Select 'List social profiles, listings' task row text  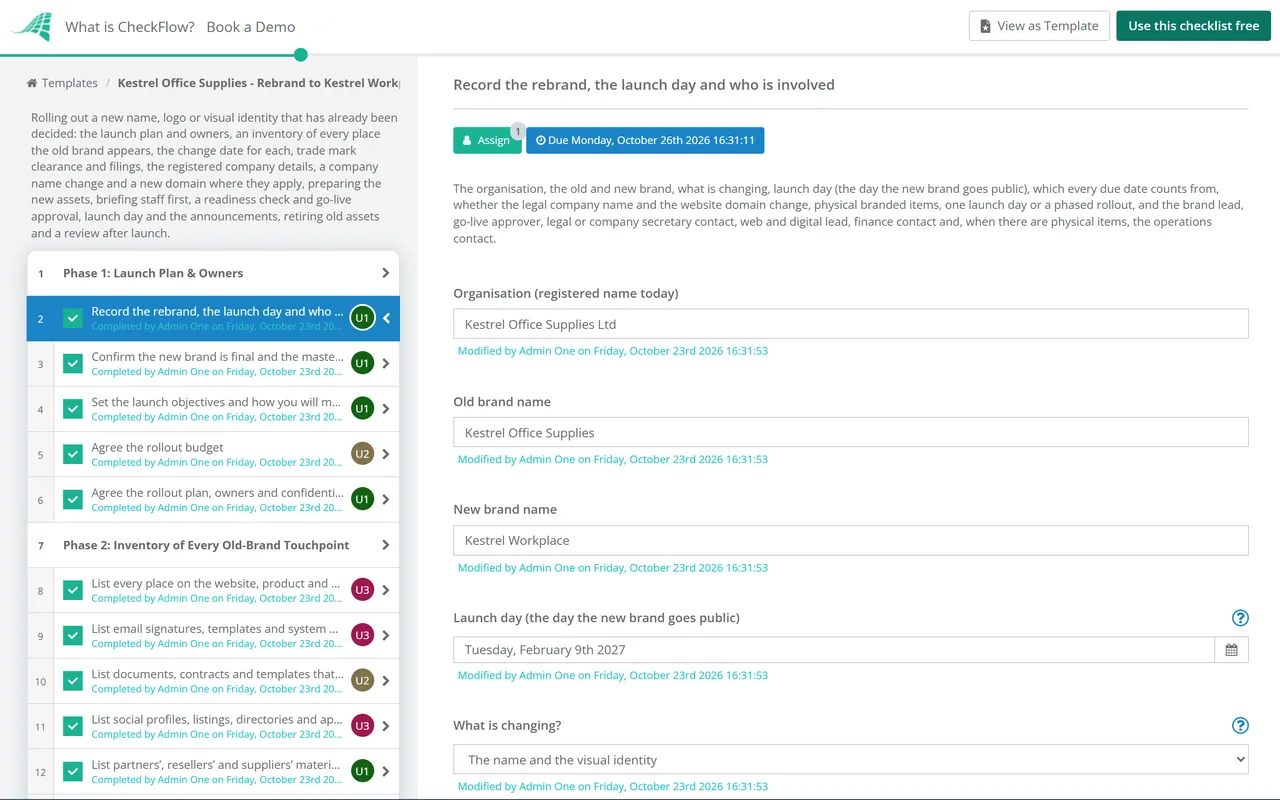218,719
